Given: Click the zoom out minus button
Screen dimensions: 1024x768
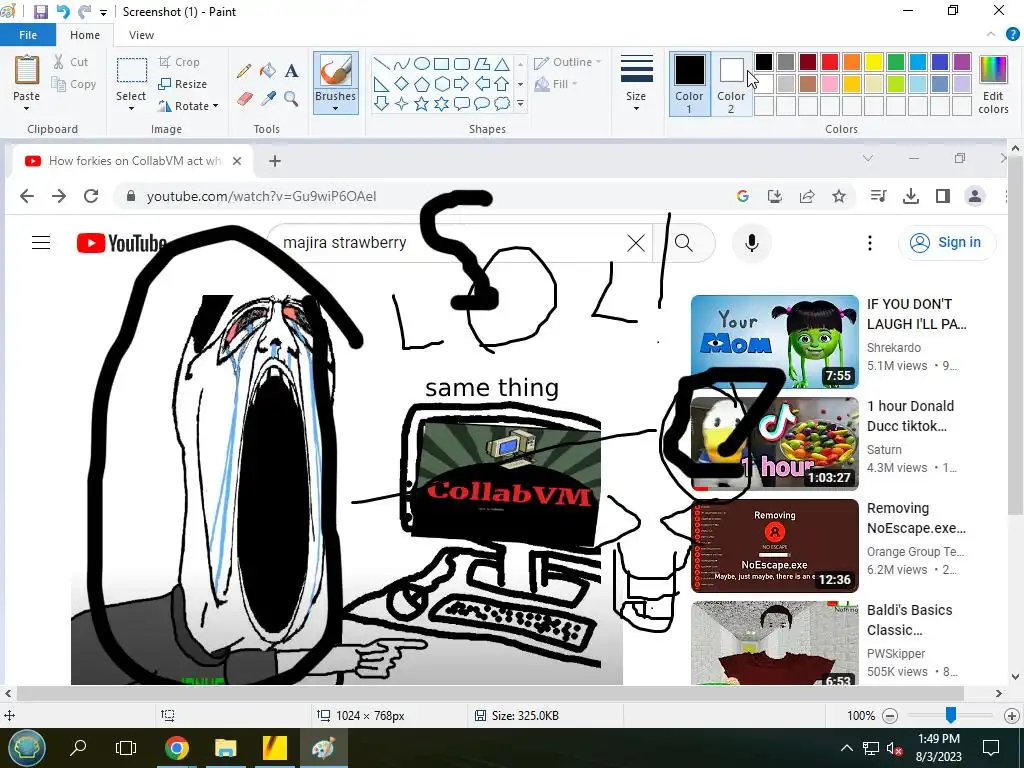Looking at the screenshot, I should pos(890,716).
